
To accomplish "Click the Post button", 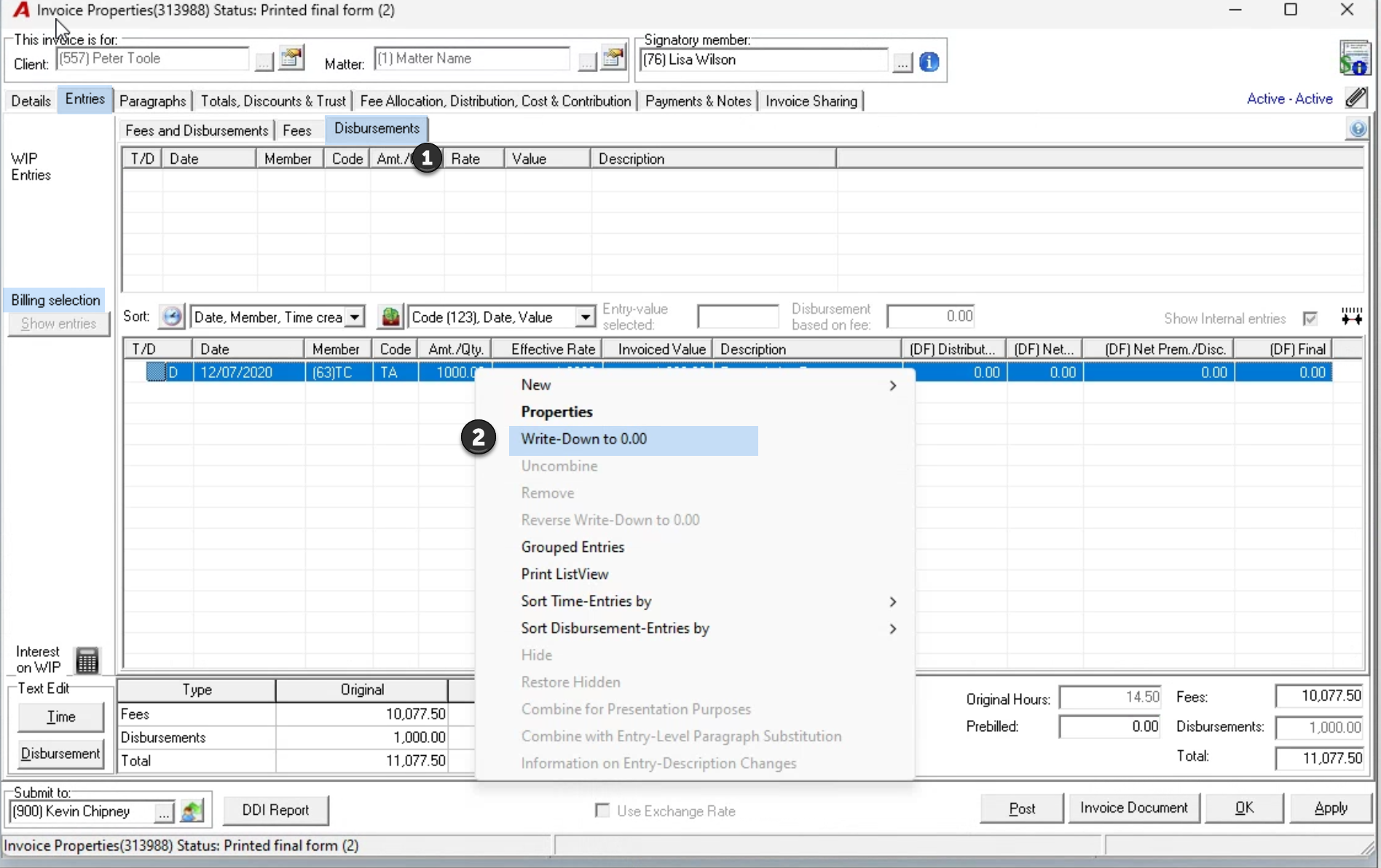I will 1022,808.
